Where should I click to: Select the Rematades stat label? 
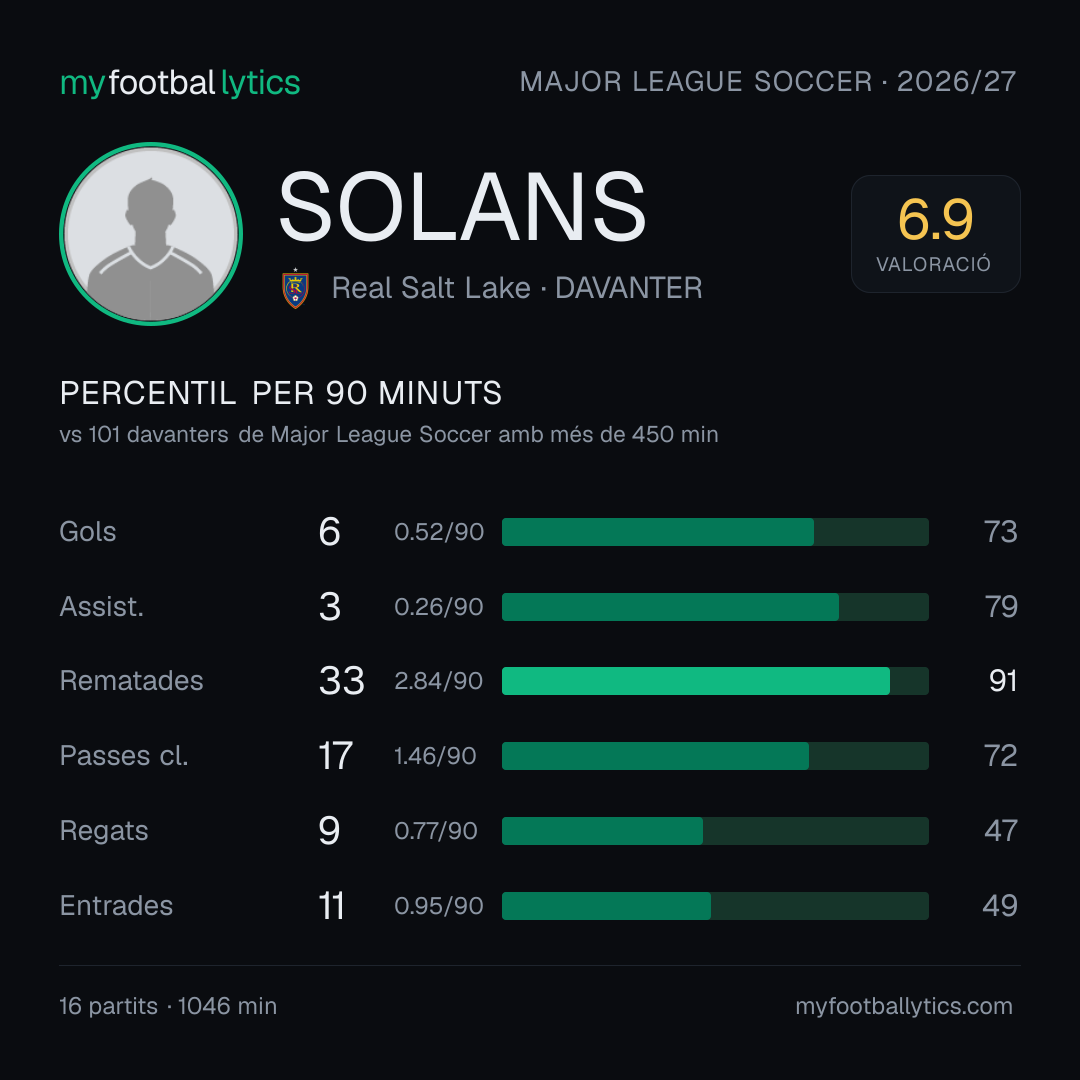tap(132, 681)
